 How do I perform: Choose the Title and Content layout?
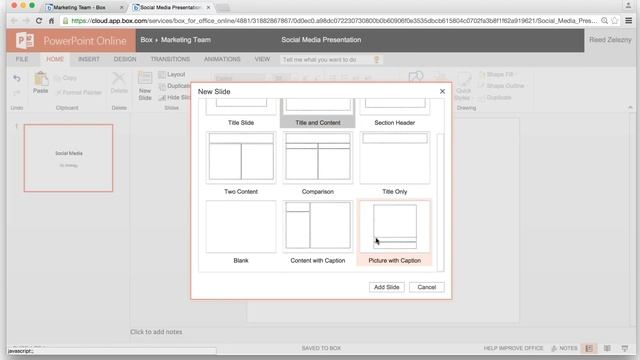coord(318,113)
